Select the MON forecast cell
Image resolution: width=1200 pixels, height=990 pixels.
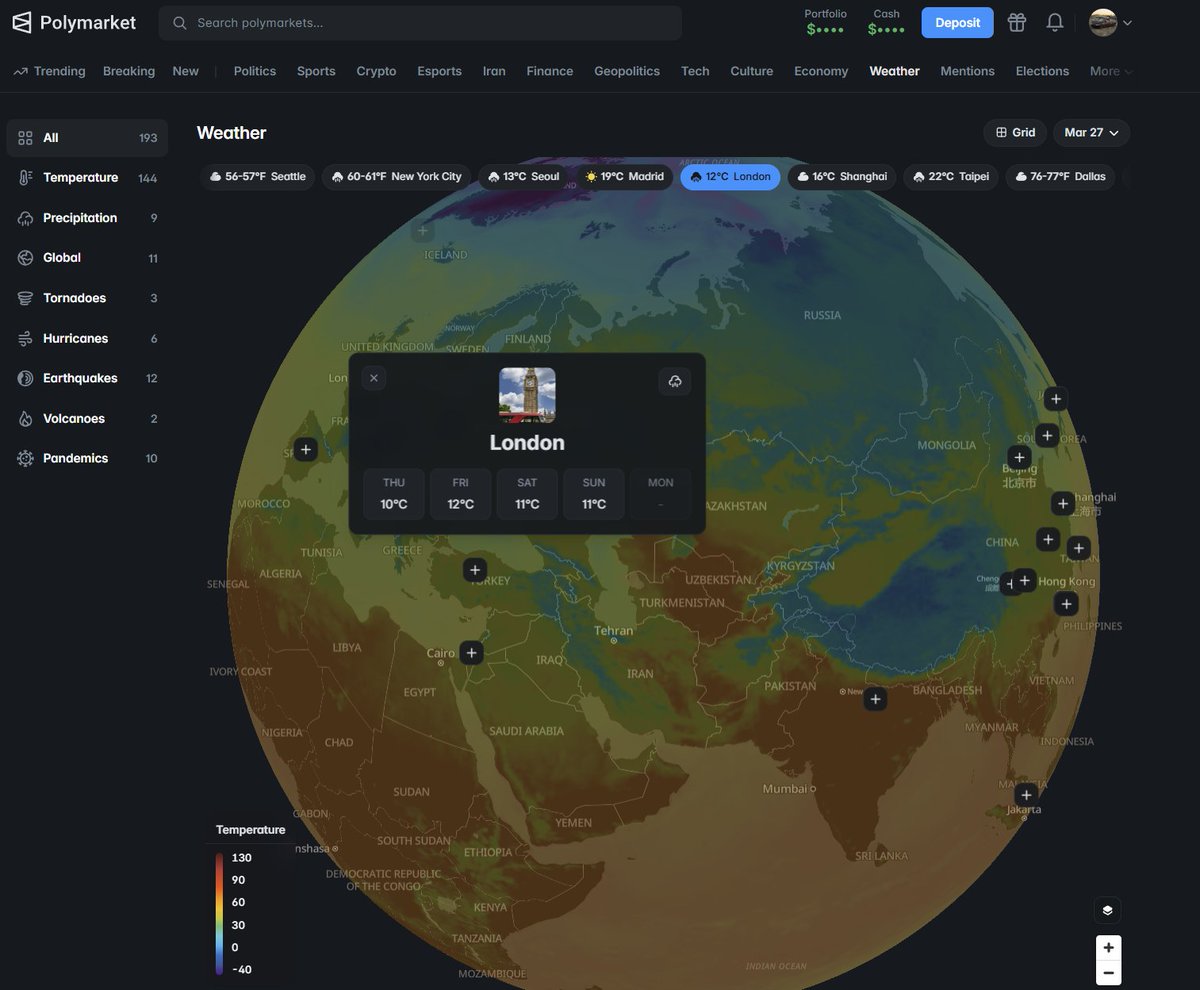click(x=661, y=494)
